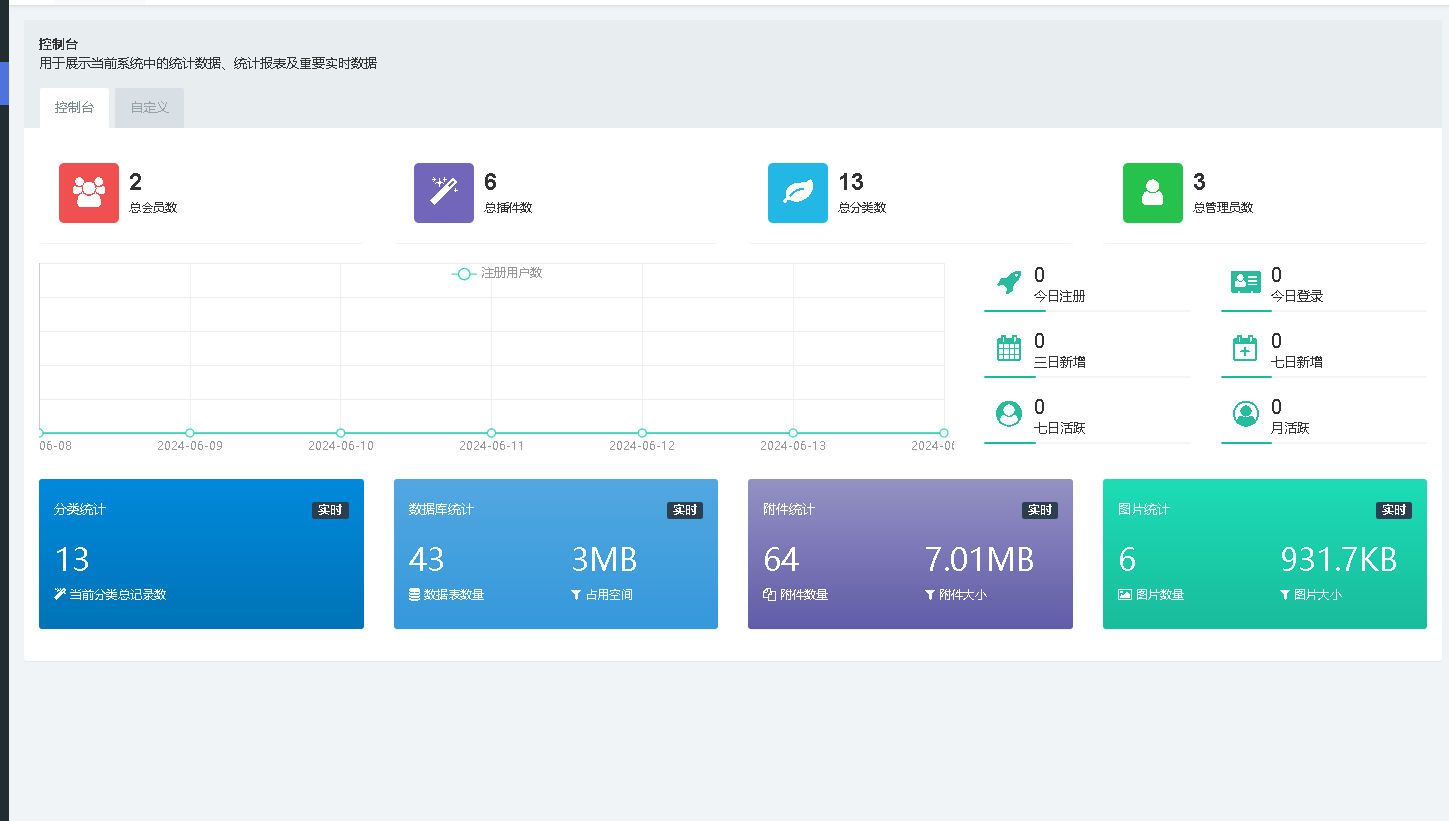Viewport: 1449px width, 821px height.
Task: Click the picture icon beside 图片数量
Action: [1124, 594]
